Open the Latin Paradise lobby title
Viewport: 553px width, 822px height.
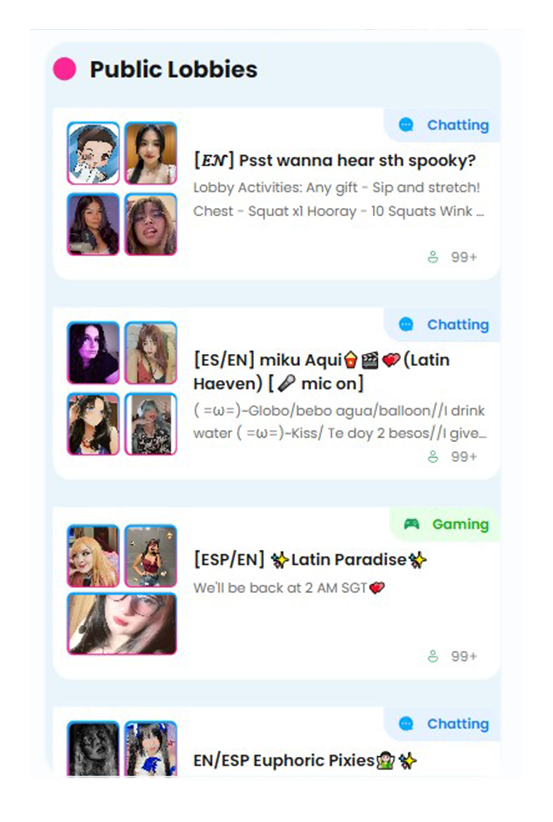pos(310,560)
